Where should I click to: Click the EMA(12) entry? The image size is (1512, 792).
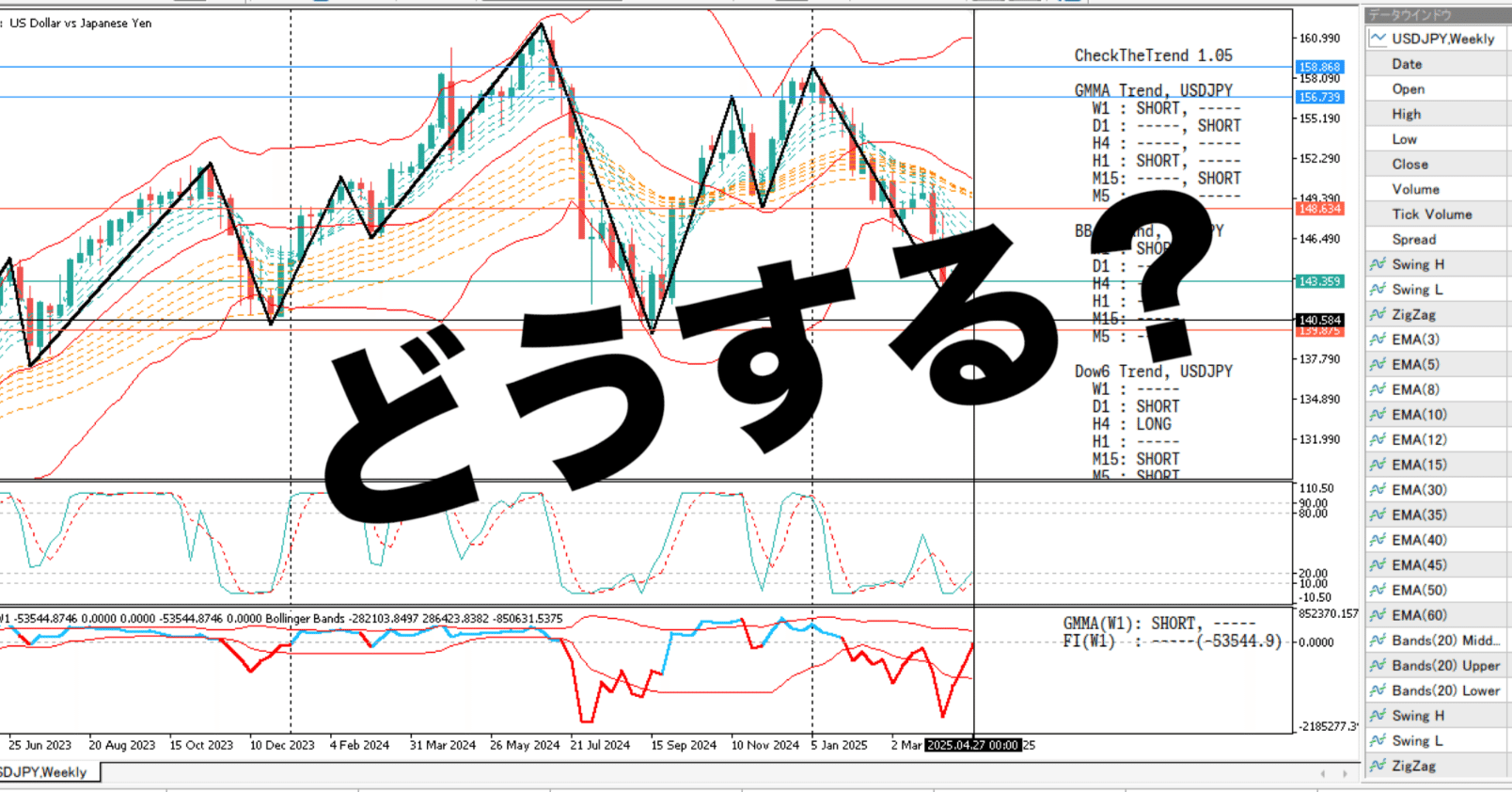[x=1419, y=440]
